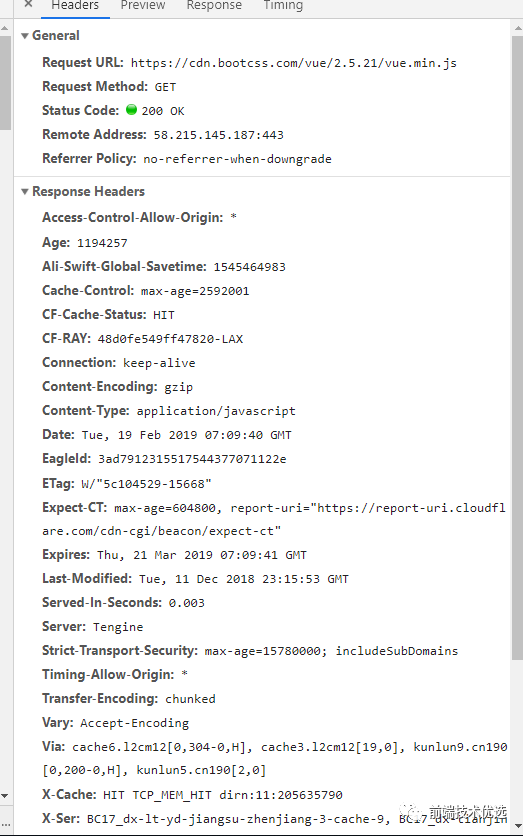
Task: Select the Served-In-Seconds value 0.003
Action: point(187,603)
